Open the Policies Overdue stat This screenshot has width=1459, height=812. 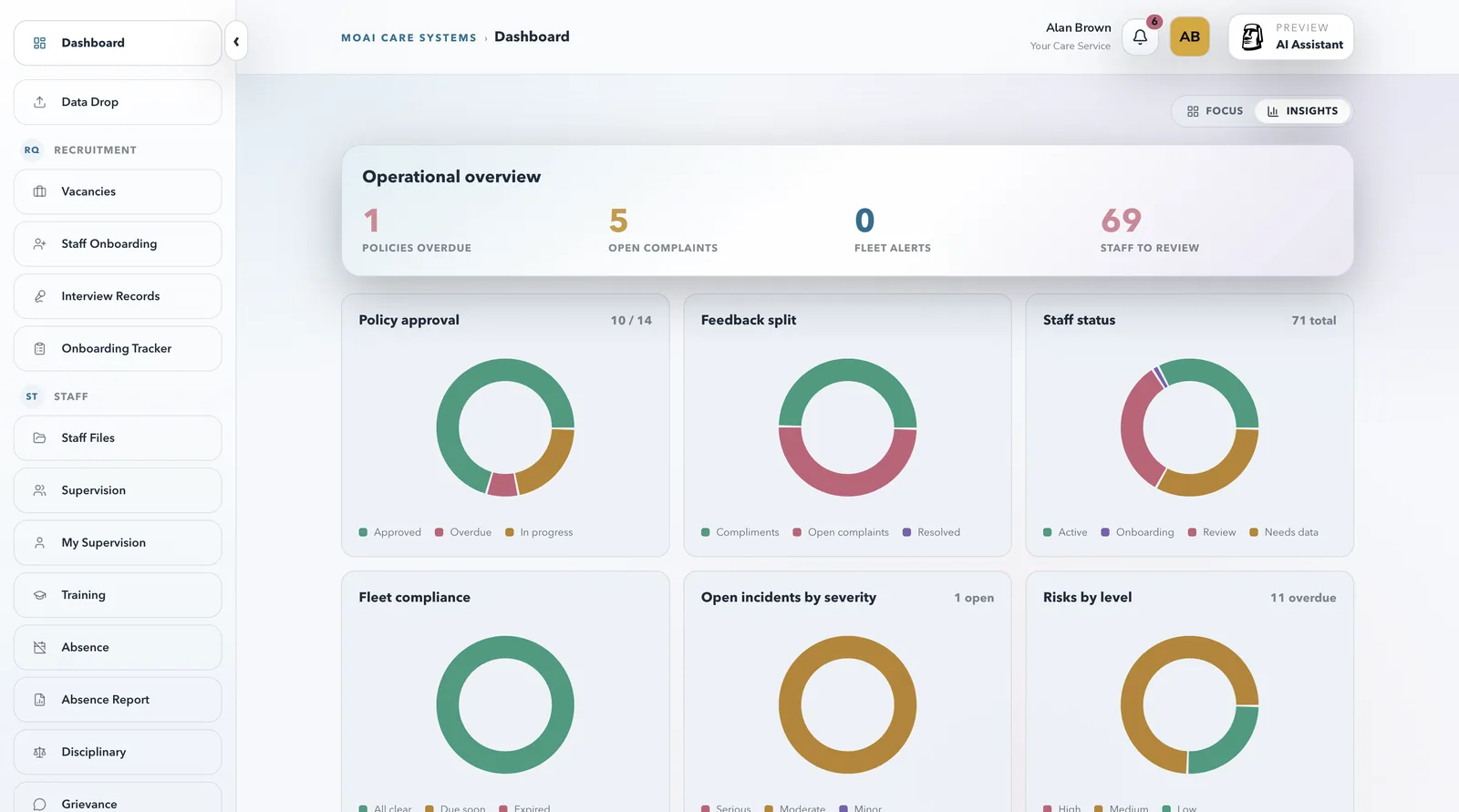coord(417,229)
